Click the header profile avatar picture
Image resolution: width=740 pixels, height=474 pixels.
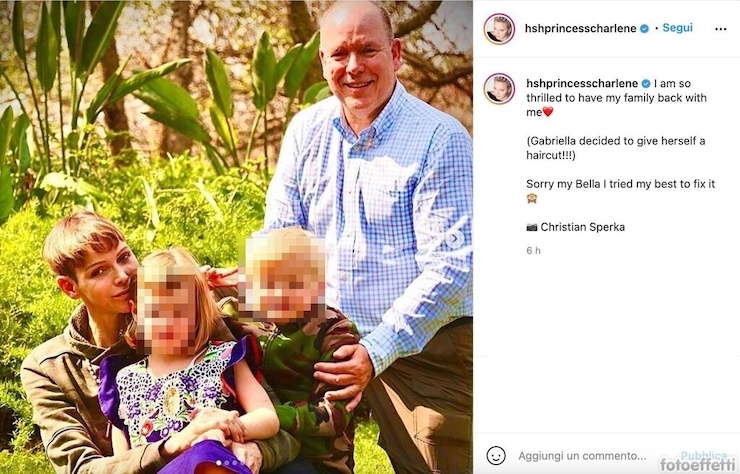click(x=499, y=29)
